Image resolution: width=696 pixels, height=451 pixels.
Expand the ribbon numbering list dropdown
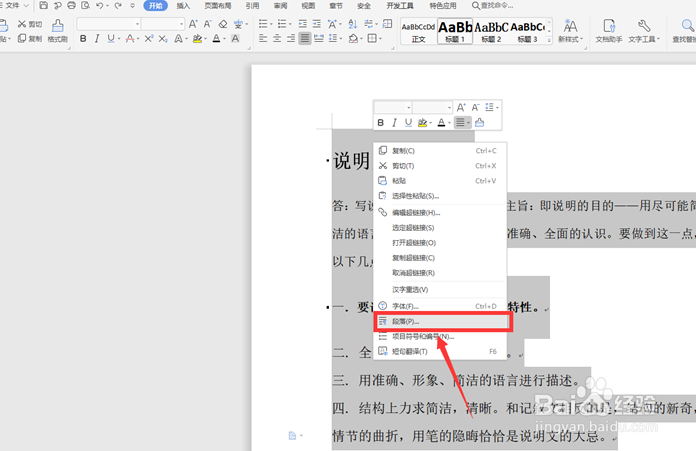(290, 24)
